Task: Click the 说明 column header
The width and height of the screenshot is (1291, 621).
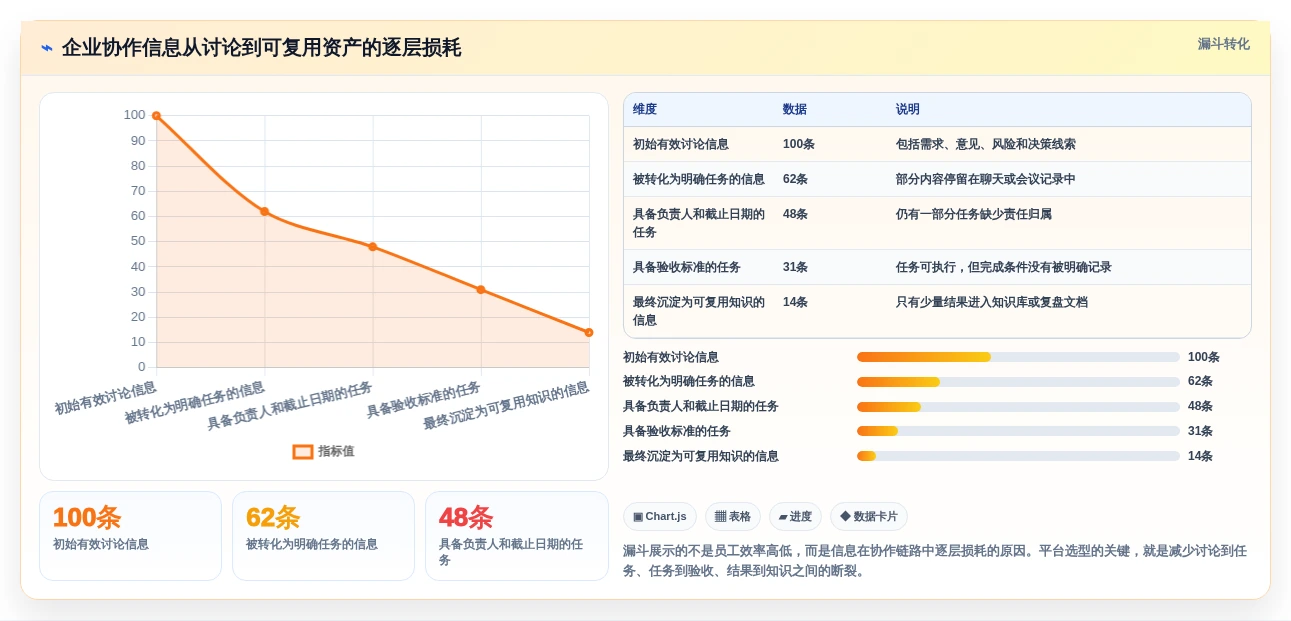Action: pos(908,110)
